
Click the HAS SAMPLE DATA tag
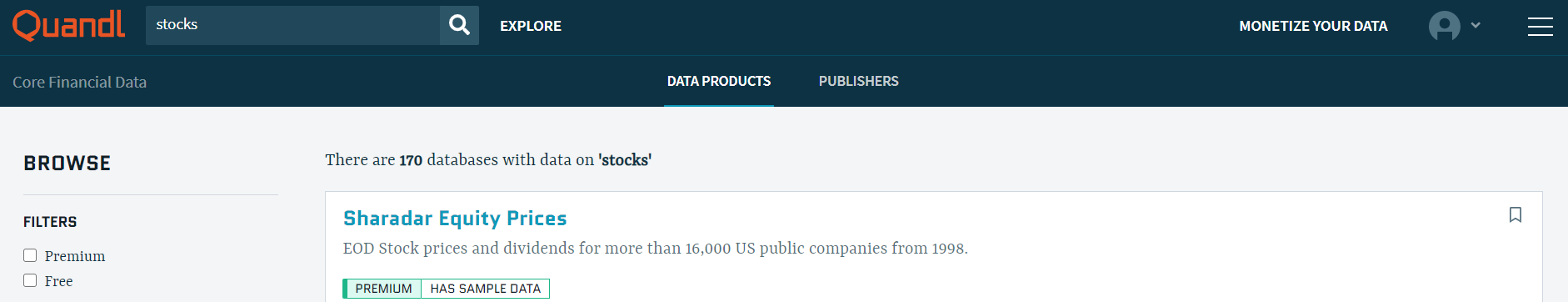tap(486, 289)
